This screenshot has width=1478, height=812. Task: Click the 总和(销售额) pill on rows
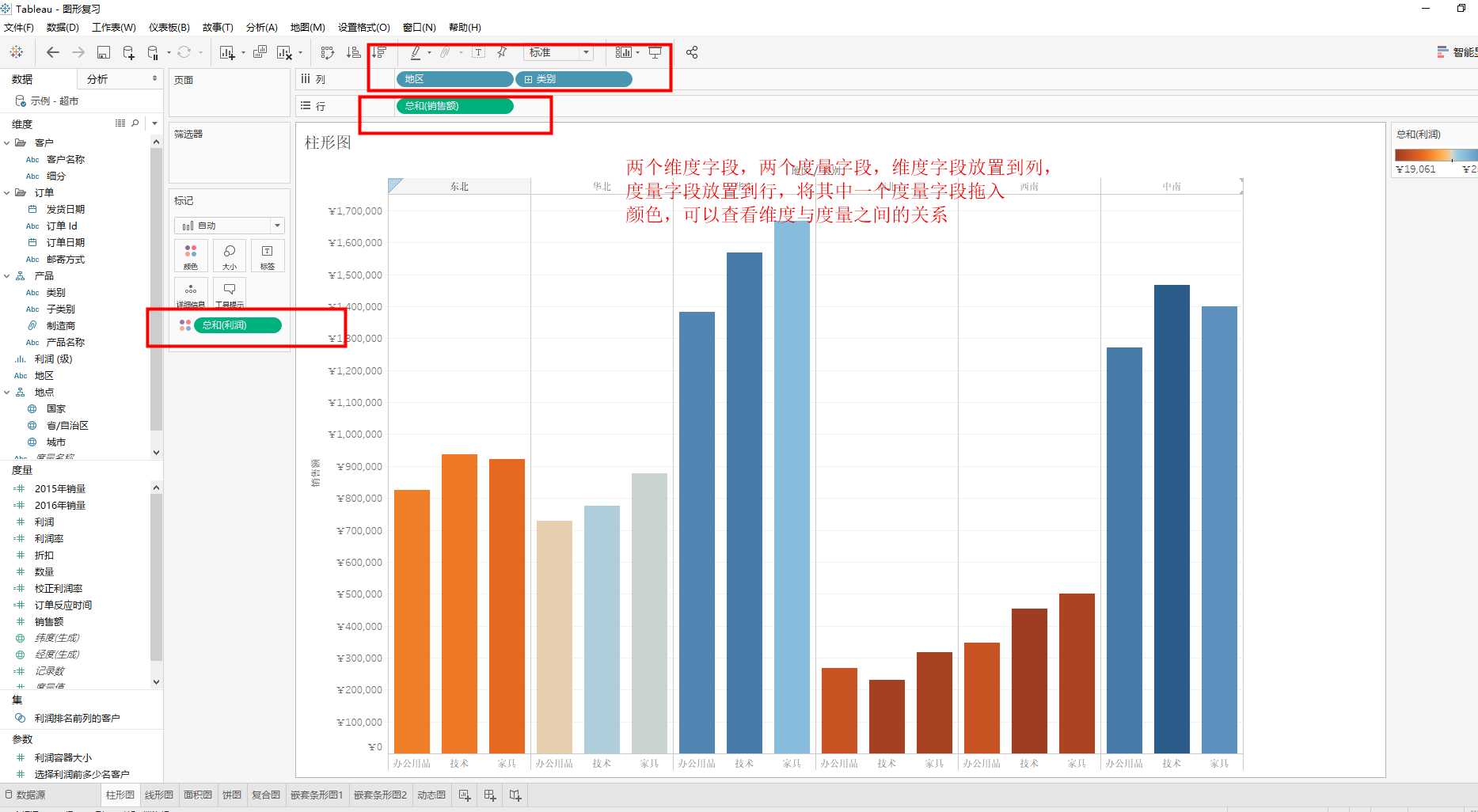[x=454, y=106]
